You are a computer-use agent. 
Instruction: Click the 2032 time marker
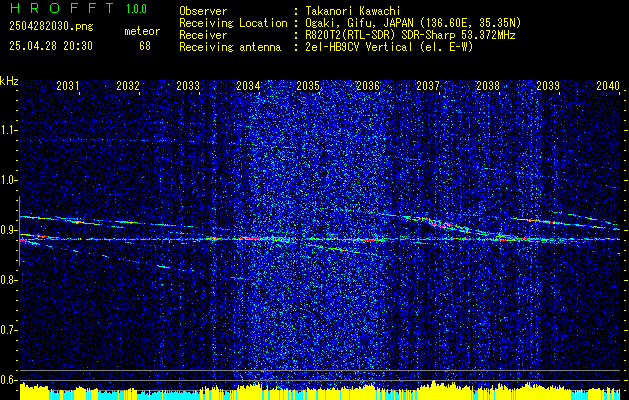(128, 85)
